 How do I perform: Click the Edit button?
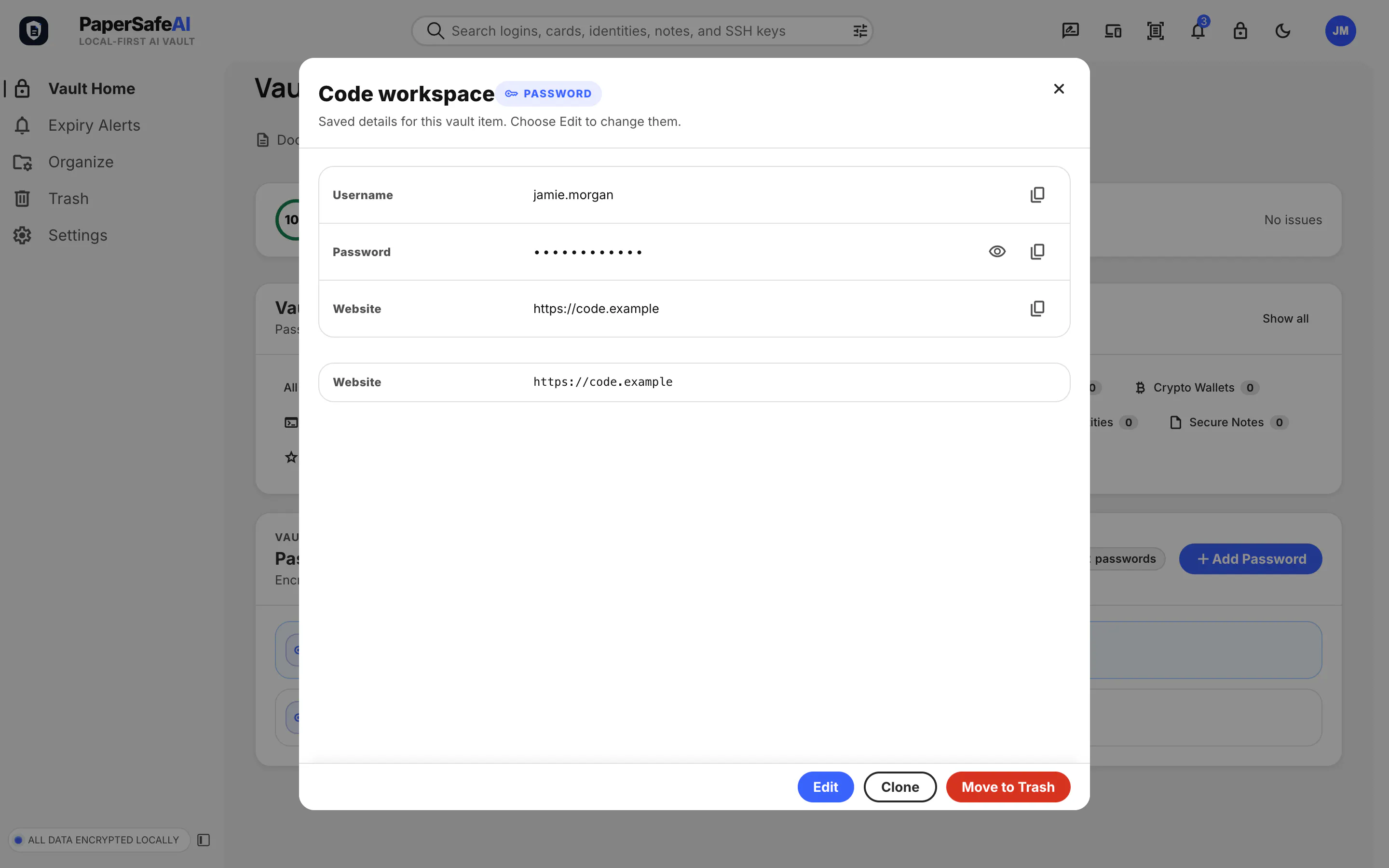pyautogui.click(x=825, y=787)
